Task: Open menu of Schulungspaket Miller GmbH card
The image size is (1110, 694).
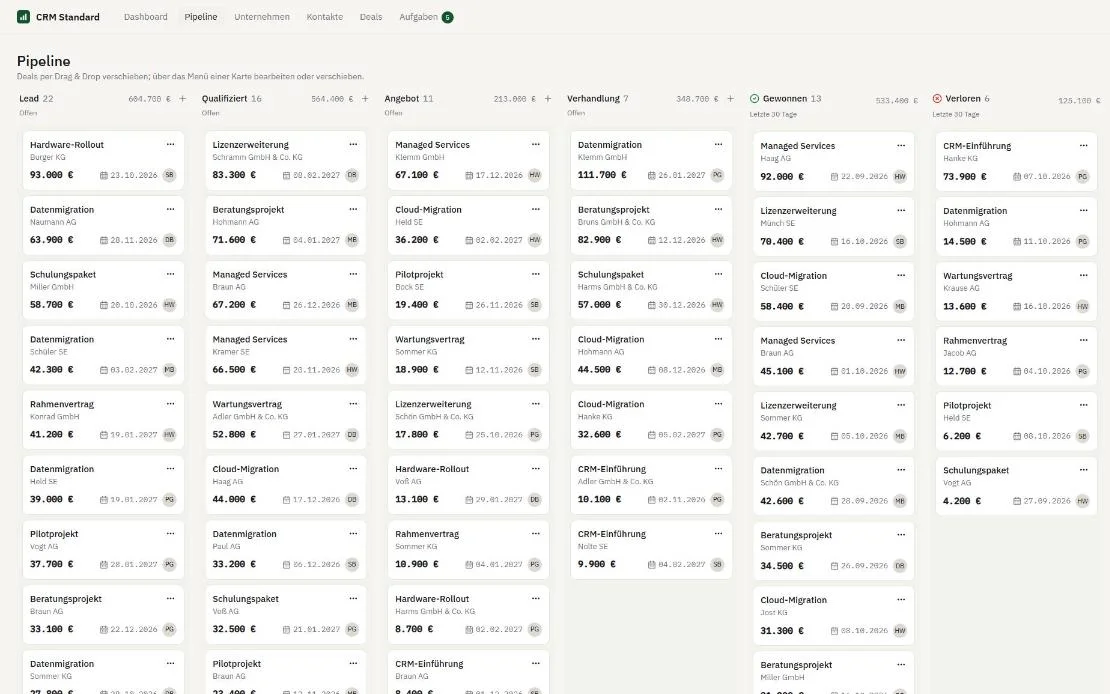Action: click(171, 274)
